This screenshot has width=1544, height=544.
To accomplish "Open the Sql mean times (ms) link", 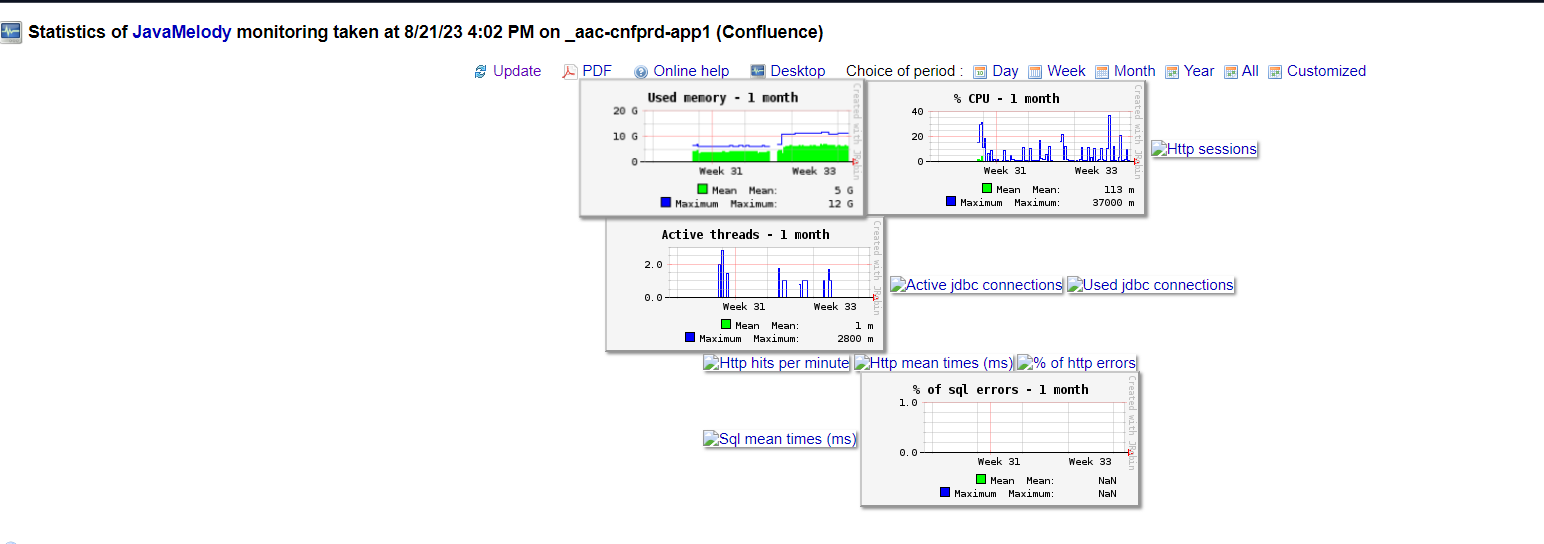I will tap(780, 439).
